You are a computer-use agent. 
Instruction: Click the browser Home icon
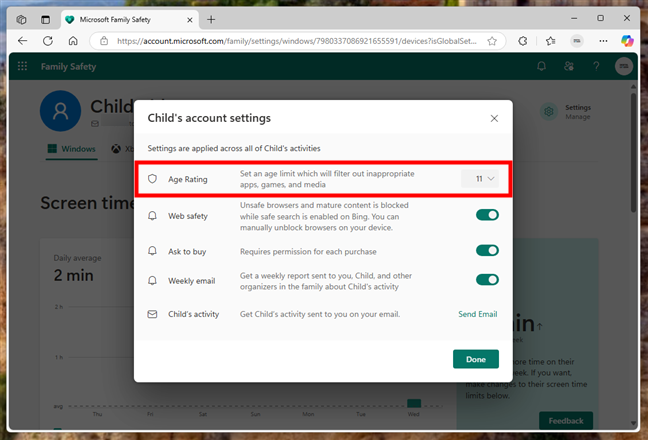pos(73,41)
